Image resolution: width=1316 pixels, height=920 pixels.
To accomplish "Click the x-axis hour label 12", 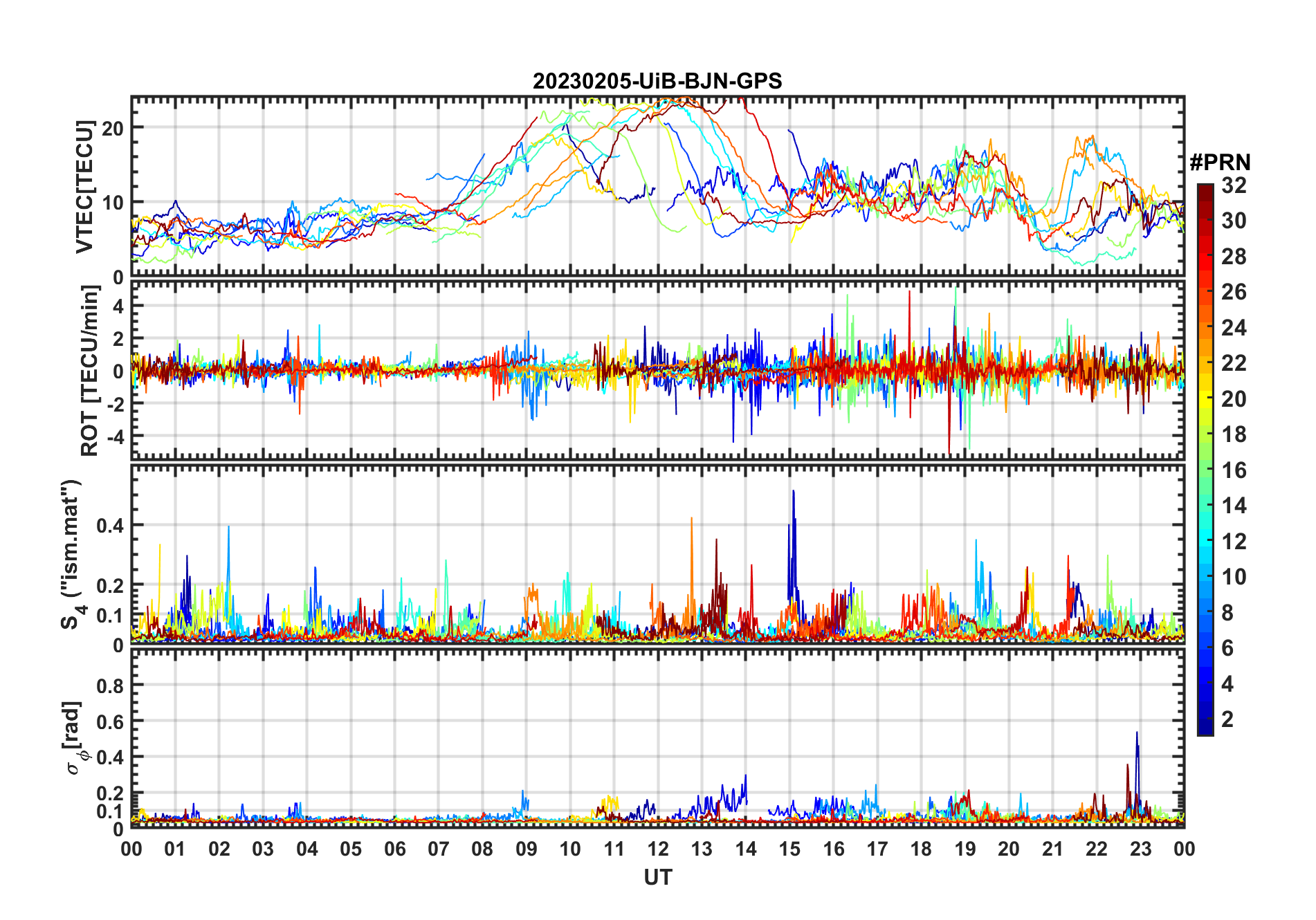I will 657,849.
